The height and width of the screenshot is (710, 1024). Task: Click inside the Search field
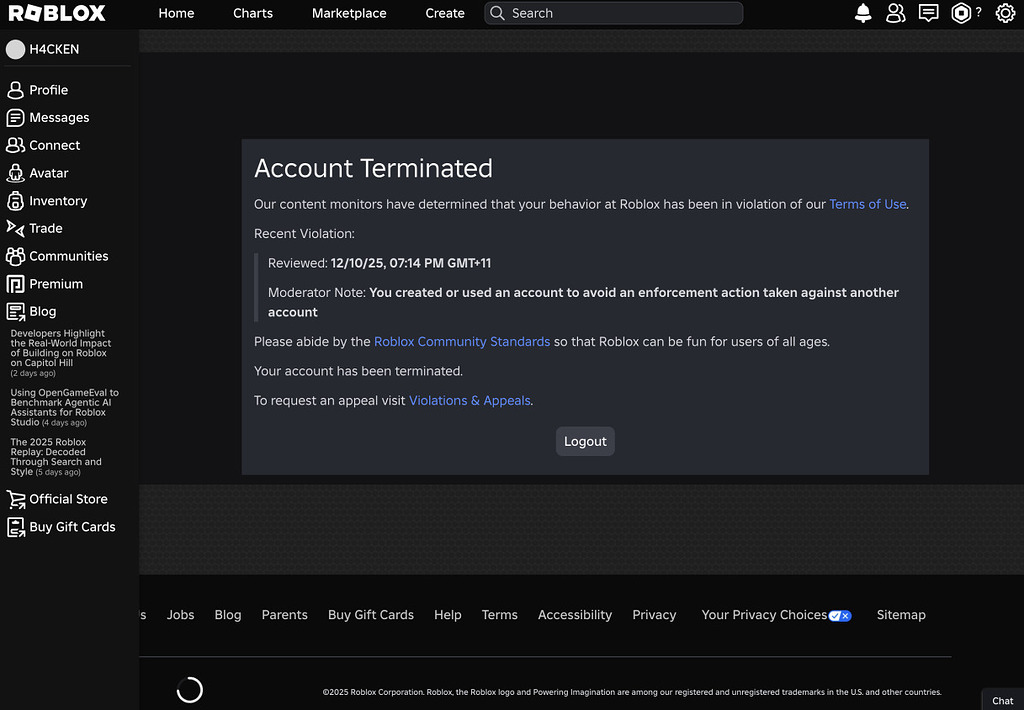tap(612, 13)
